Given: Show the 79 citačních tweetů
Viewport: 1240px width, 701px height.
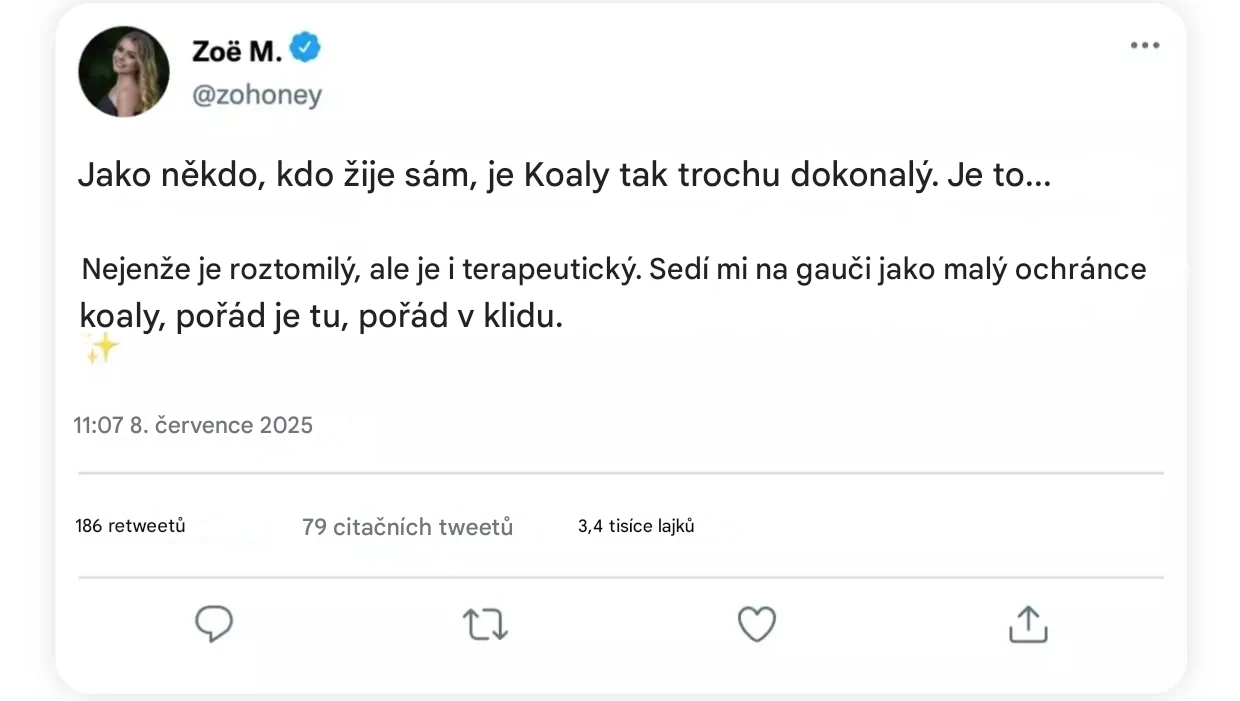Looking at the screenshot, I should point(407,527).
